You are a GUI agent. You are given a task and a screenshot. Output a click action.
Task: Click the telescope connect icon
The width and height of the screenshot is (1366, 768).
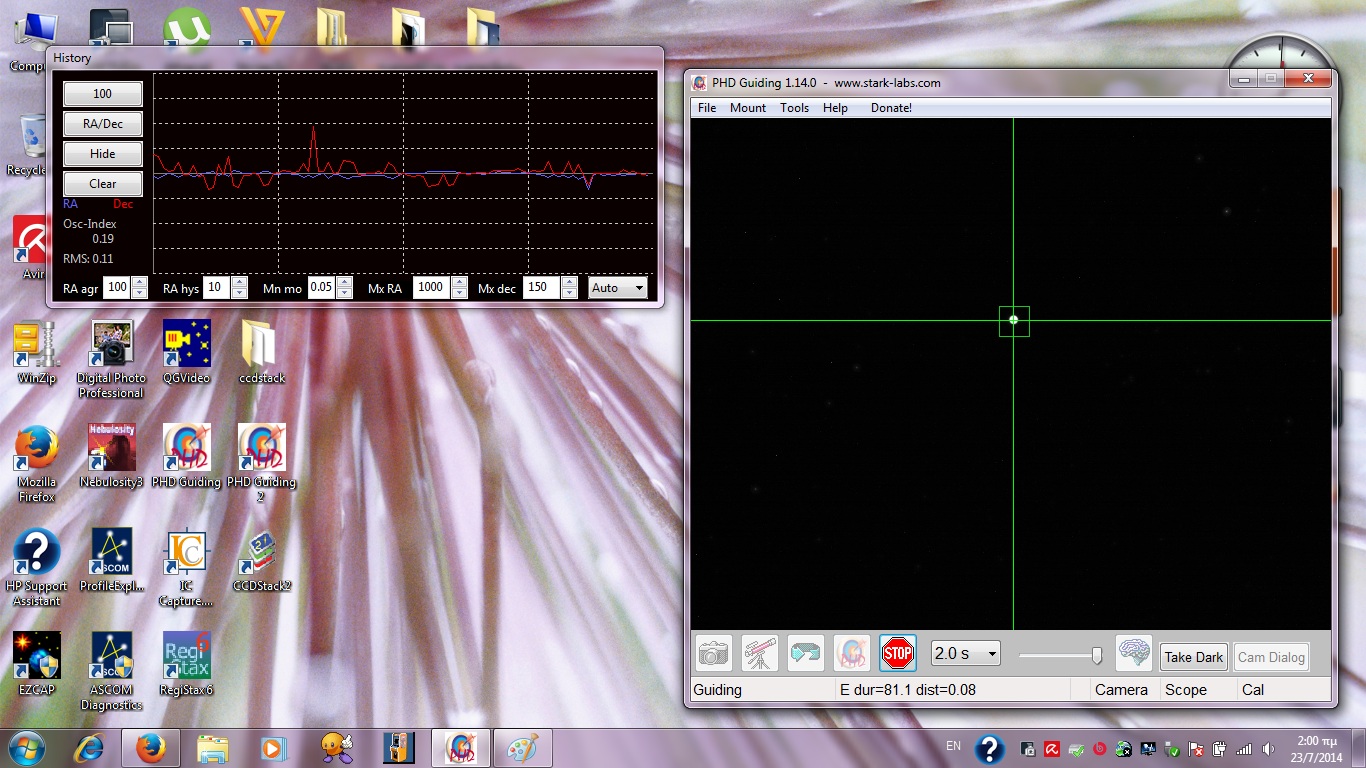point(760,653)
